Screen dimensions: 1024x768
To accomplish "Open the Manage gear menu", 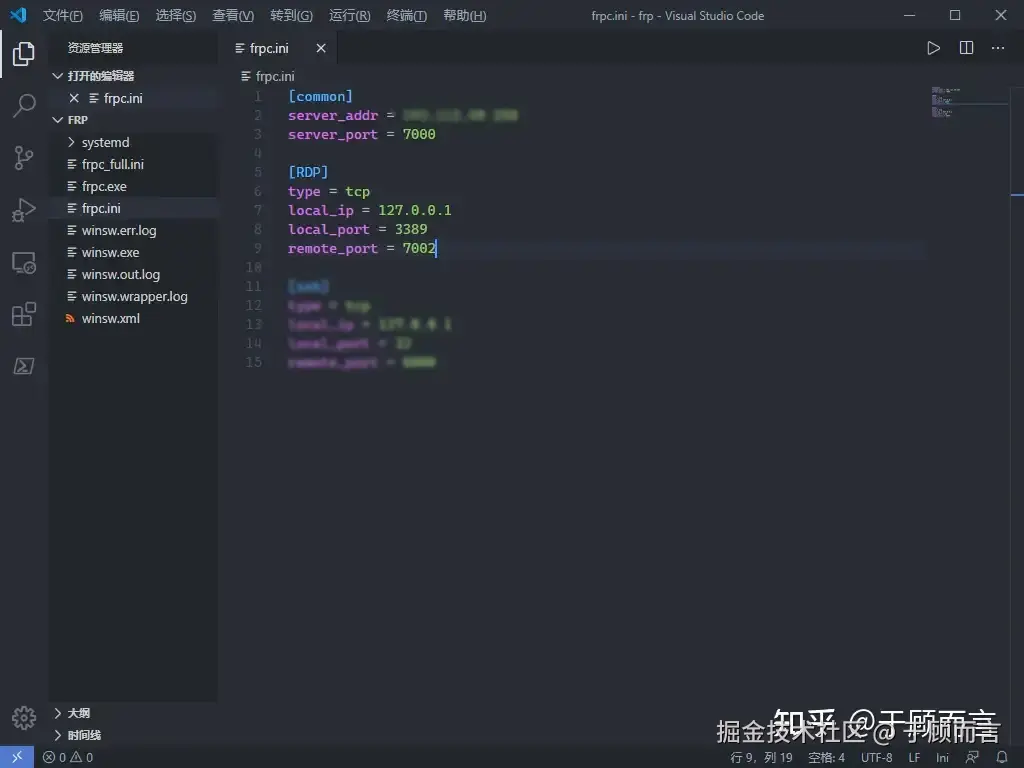I will click(24, 718).
